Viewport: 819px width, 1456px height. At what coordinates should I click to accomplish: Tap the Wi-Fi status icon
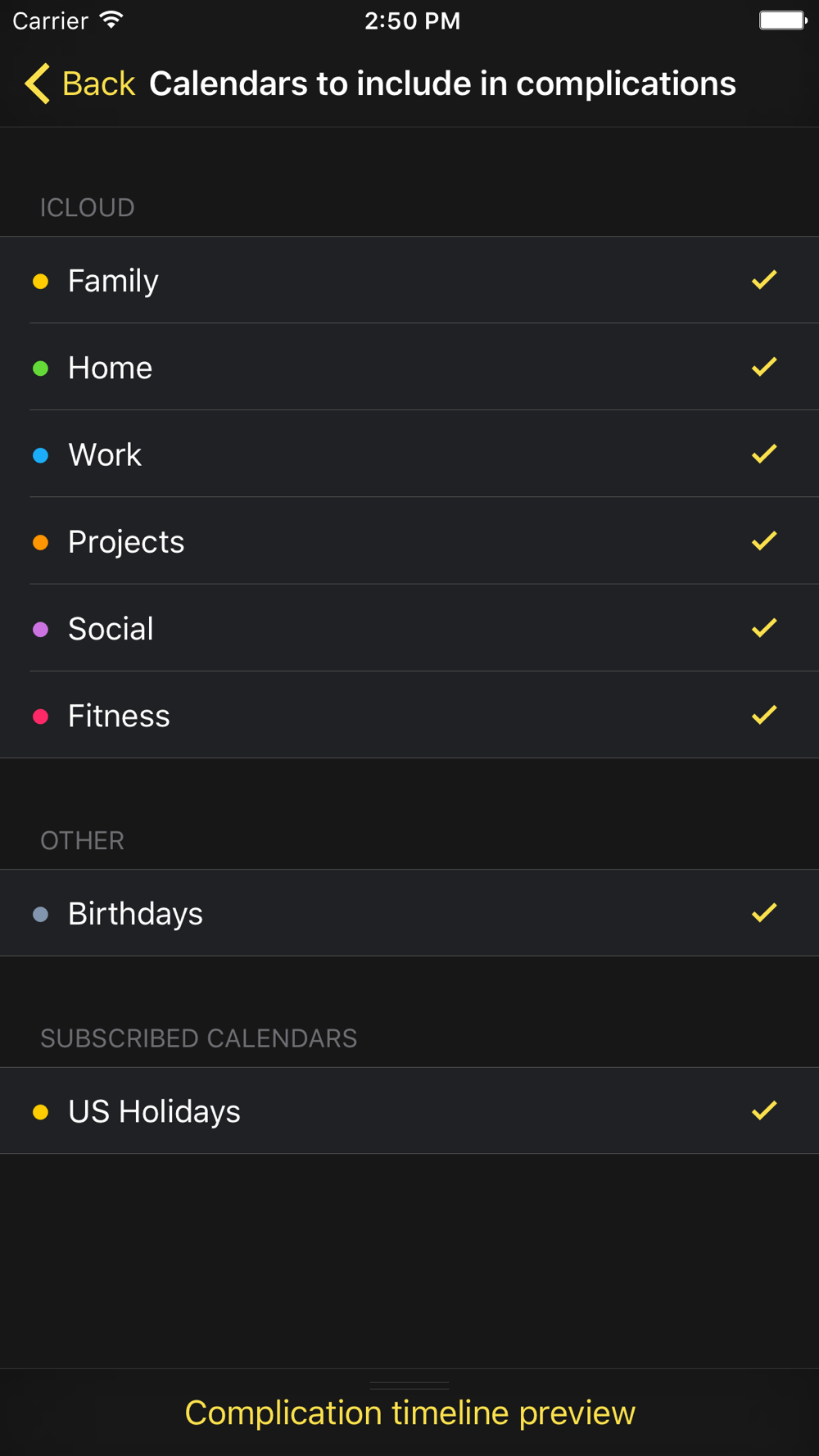point(111,20)
